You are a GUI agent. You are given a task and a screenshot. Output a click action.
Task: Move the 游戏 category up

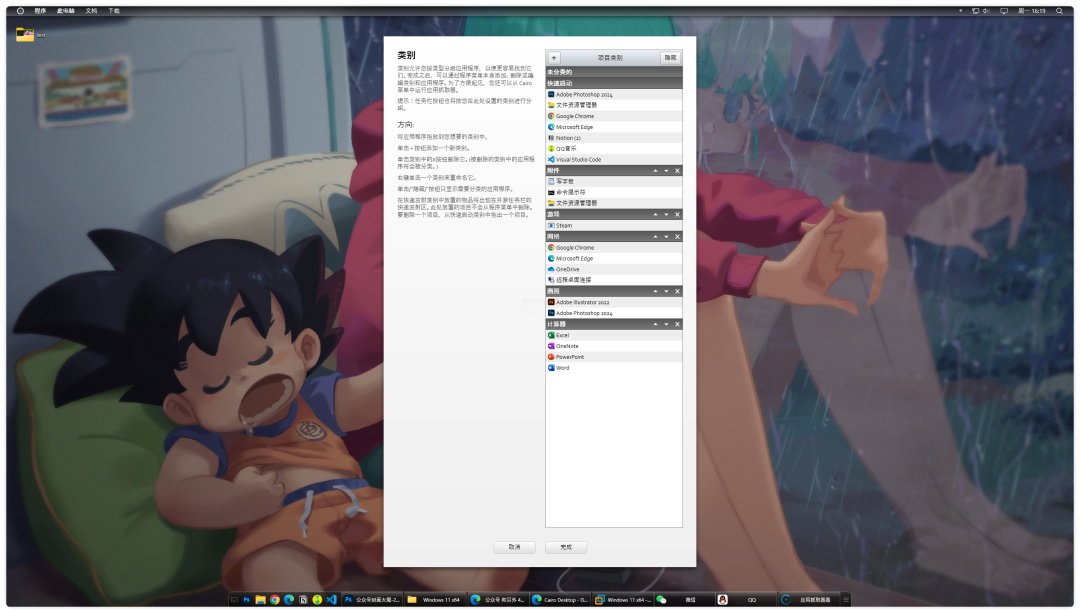[x=655, y=215]
